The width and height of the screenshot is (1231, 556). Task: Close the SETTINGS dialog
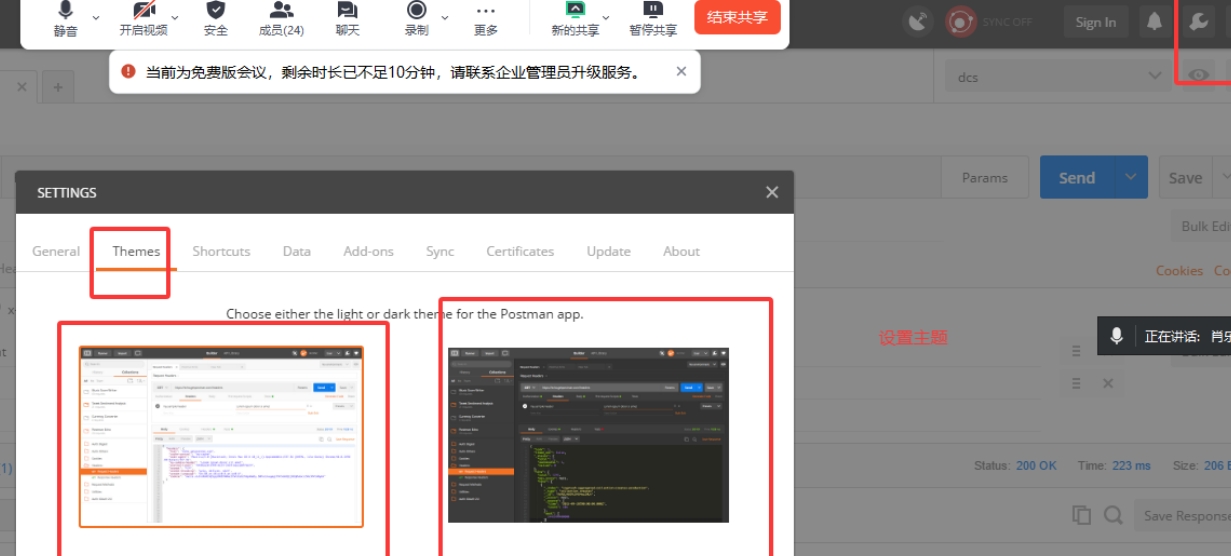771,192
